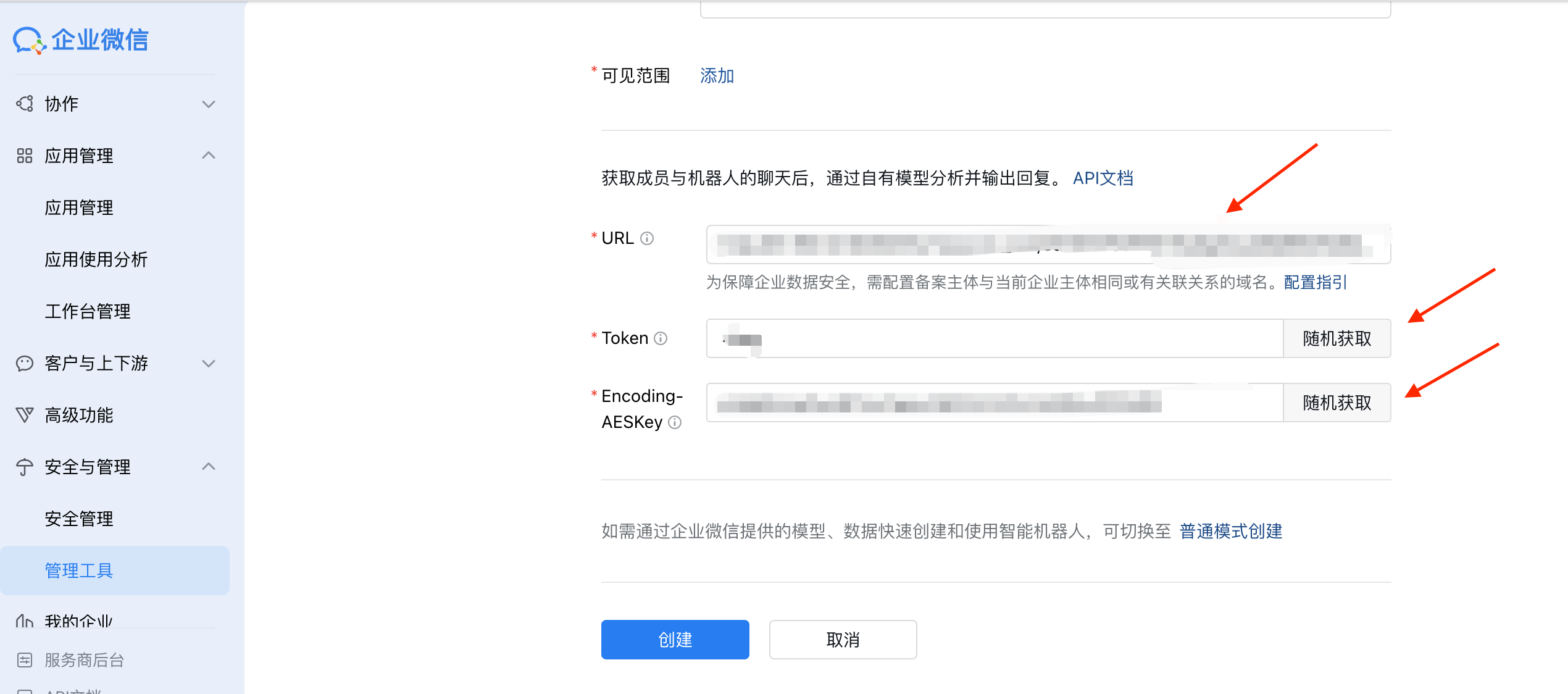Image resolution: width=1568 pixels, height=694 pixels.
Task: Select the 安全与管理 umbrella icon
Action: click(24, 467)
